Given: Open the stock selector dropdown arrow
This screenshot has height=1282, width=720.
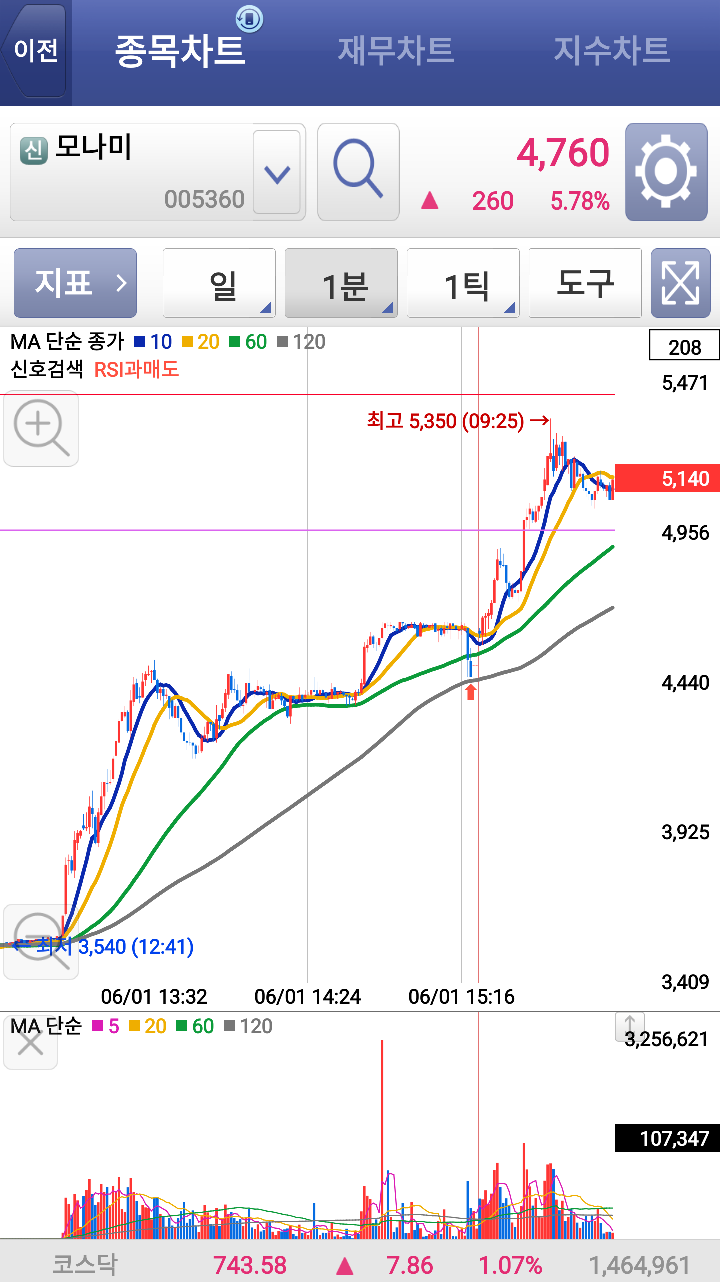Looking at the screenshot, I should pyautogui.click(x=277, y=172).
